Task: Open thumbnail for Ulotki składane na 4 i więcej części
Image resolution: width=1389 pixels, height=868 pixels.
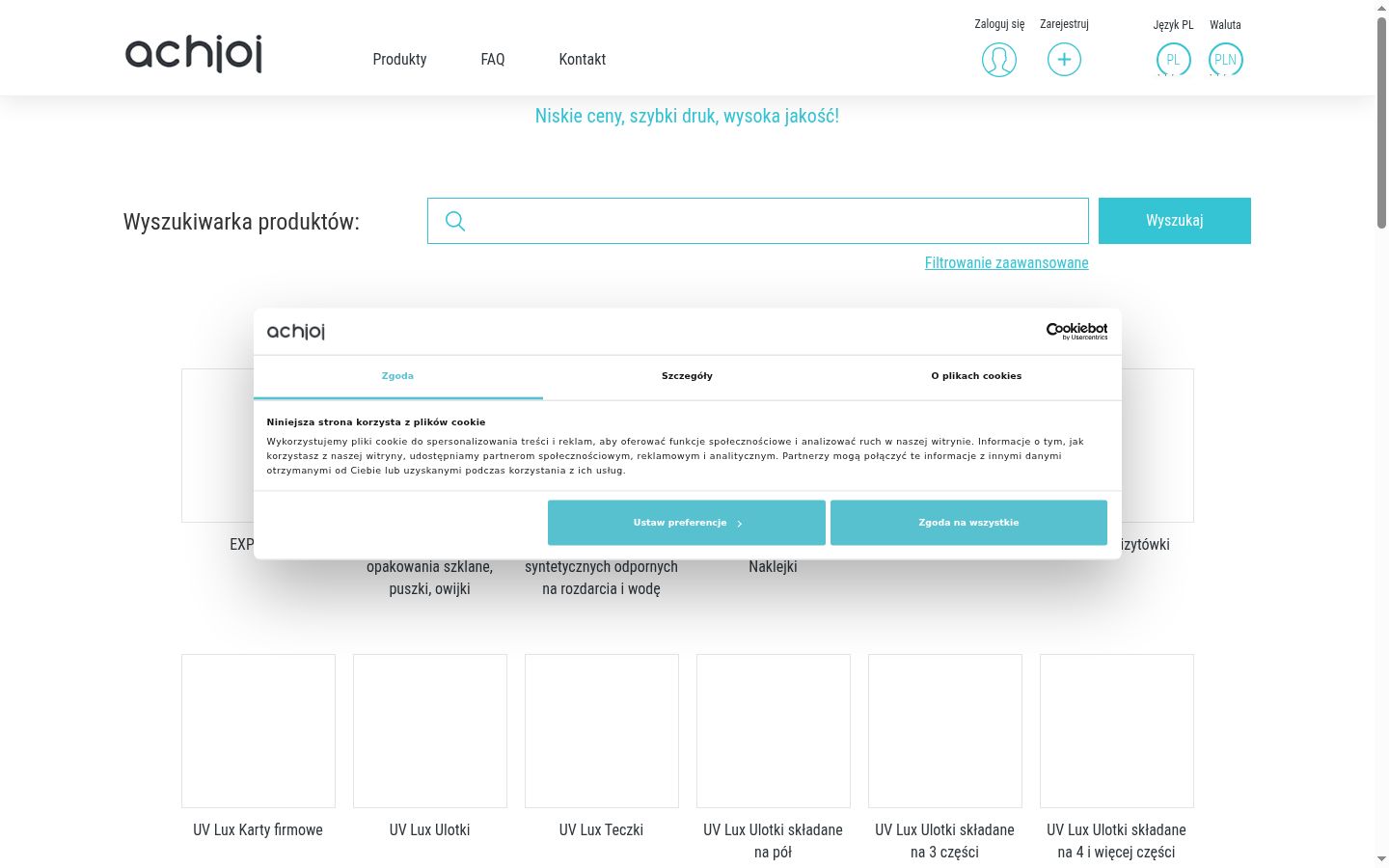Action: tap(1117, 731)
